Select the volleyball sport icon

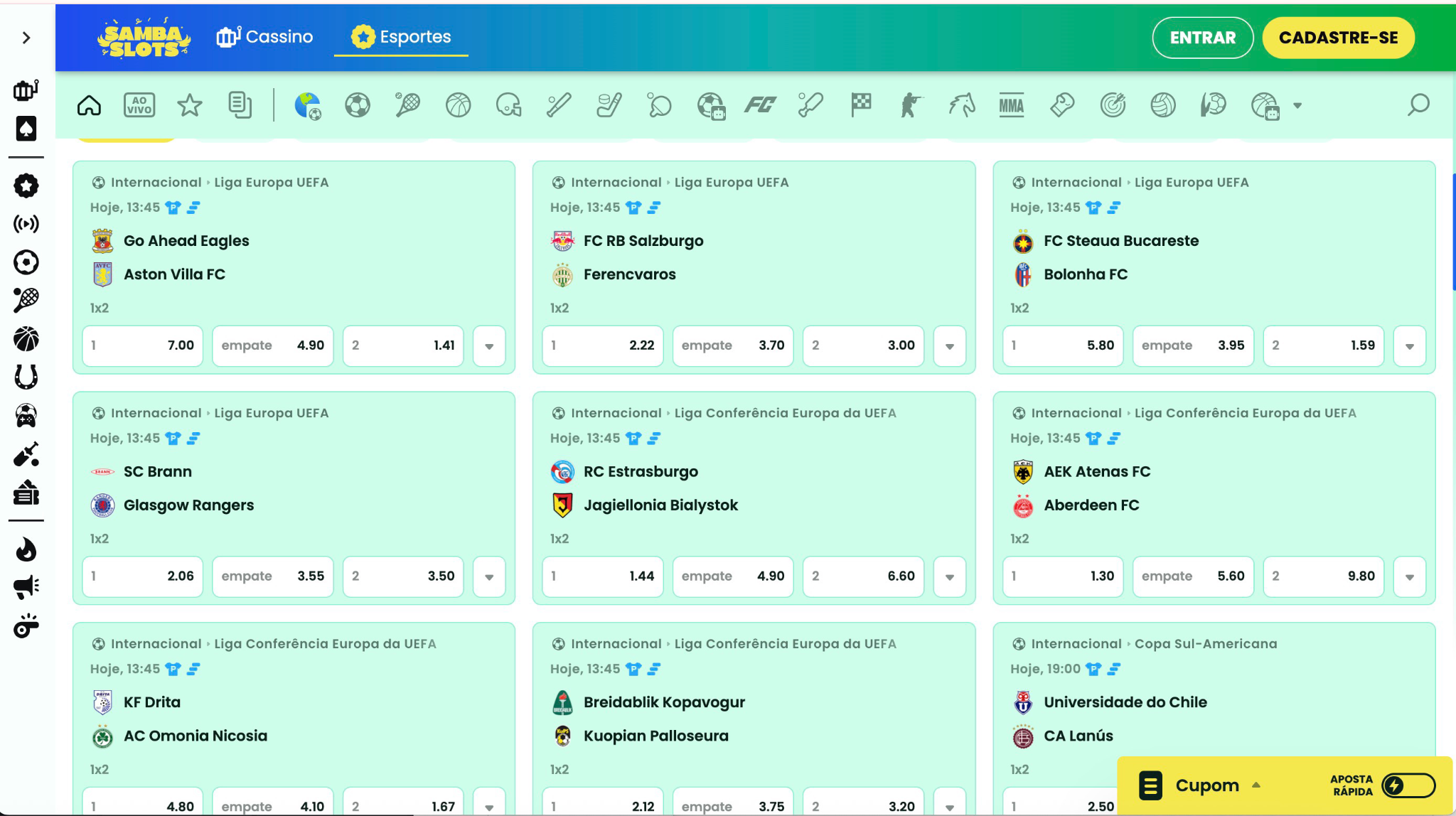[1163, 105]
